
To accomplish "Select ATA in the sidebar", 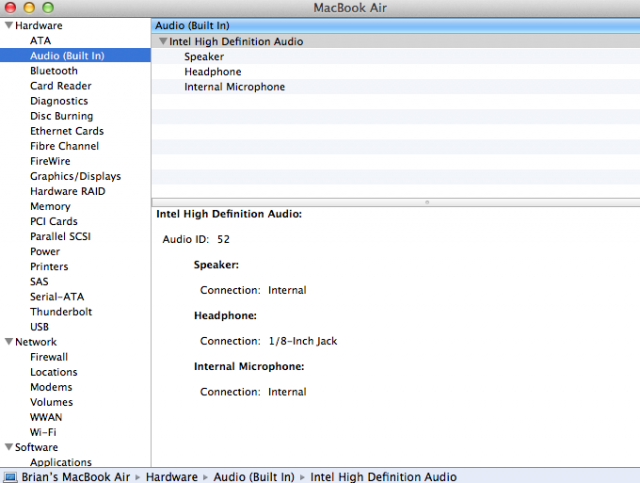I will [40, 40].
